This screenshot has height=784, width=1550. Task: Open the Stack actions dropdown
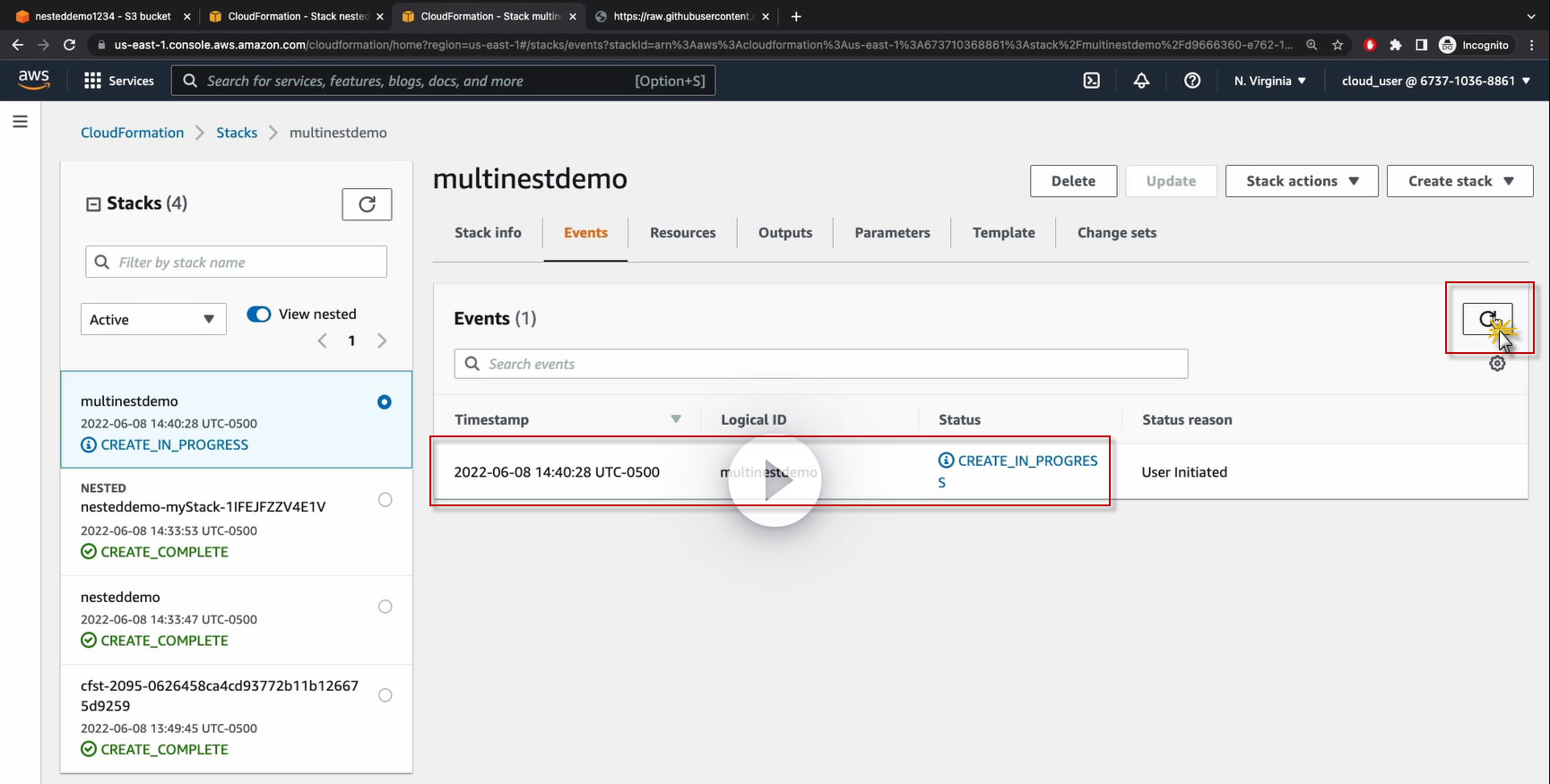coord(1302,181)
